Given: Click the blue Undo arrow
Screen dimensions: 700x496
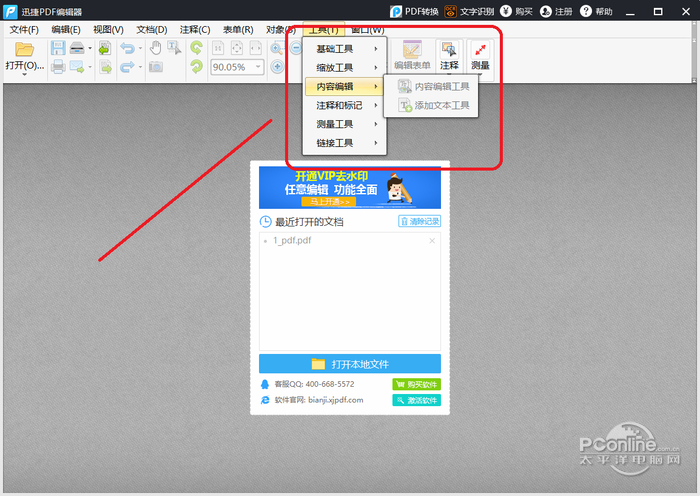Looking at the screenshot, I should (x=127, y=48).
